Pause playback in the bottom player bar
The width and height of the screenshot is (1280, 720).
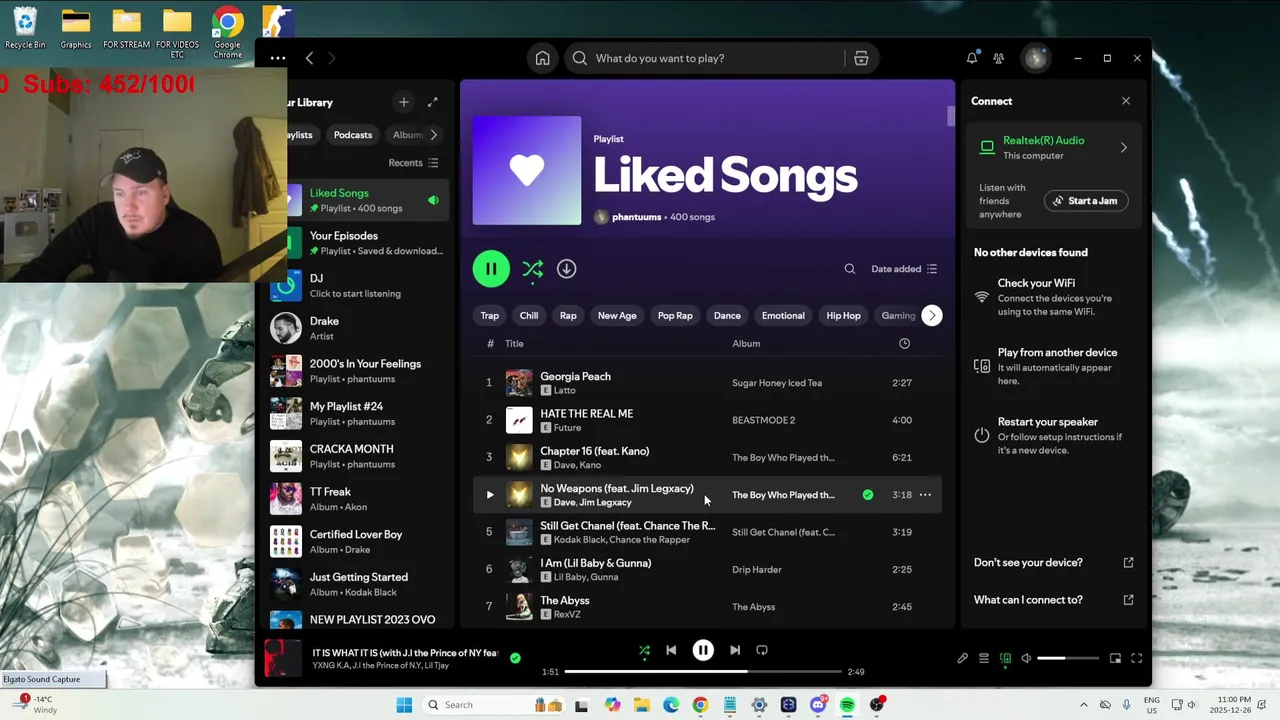coord(703,650)
